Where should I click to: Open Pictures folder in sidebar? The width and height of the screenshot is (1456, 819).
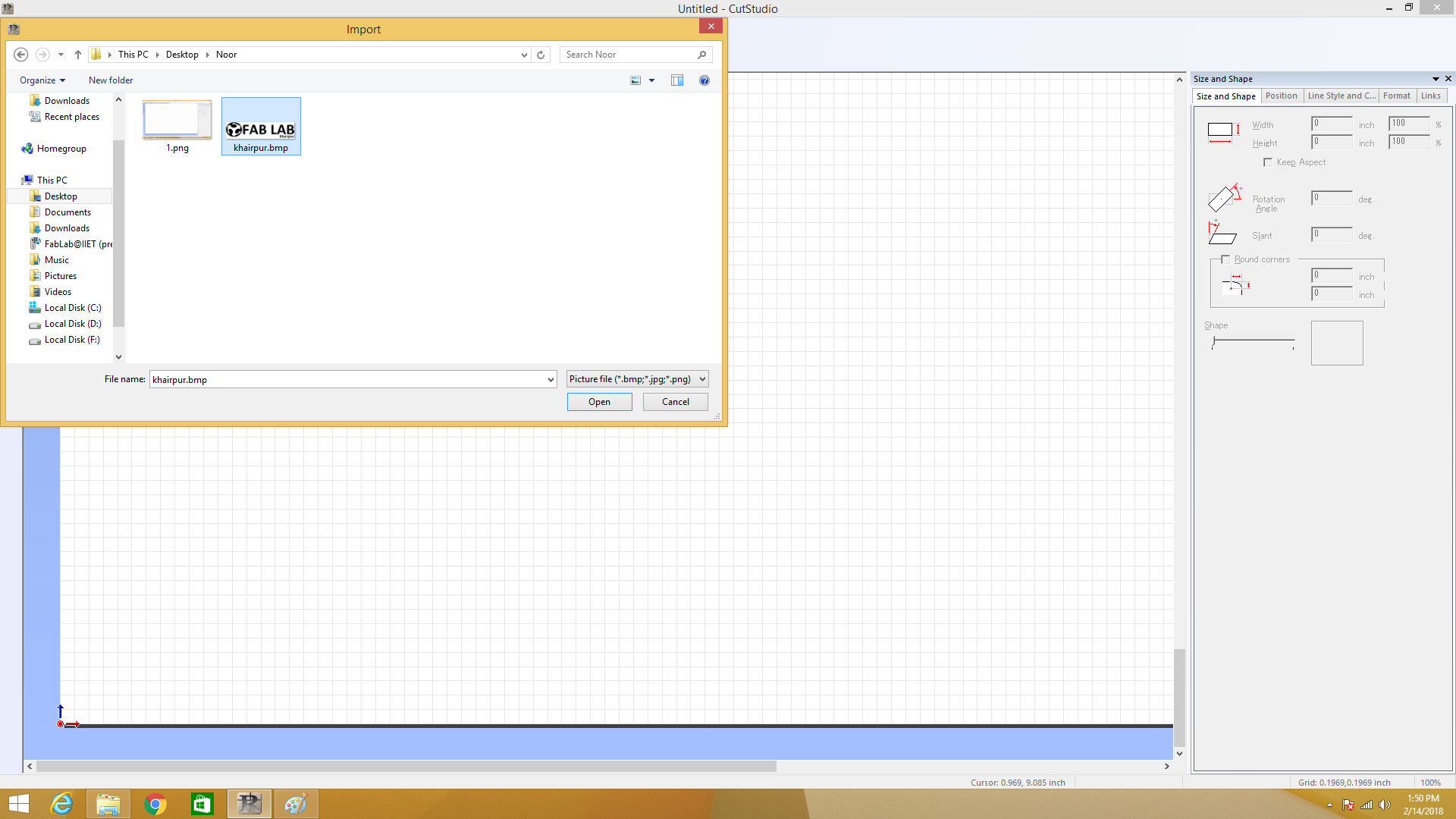point(60,276)
